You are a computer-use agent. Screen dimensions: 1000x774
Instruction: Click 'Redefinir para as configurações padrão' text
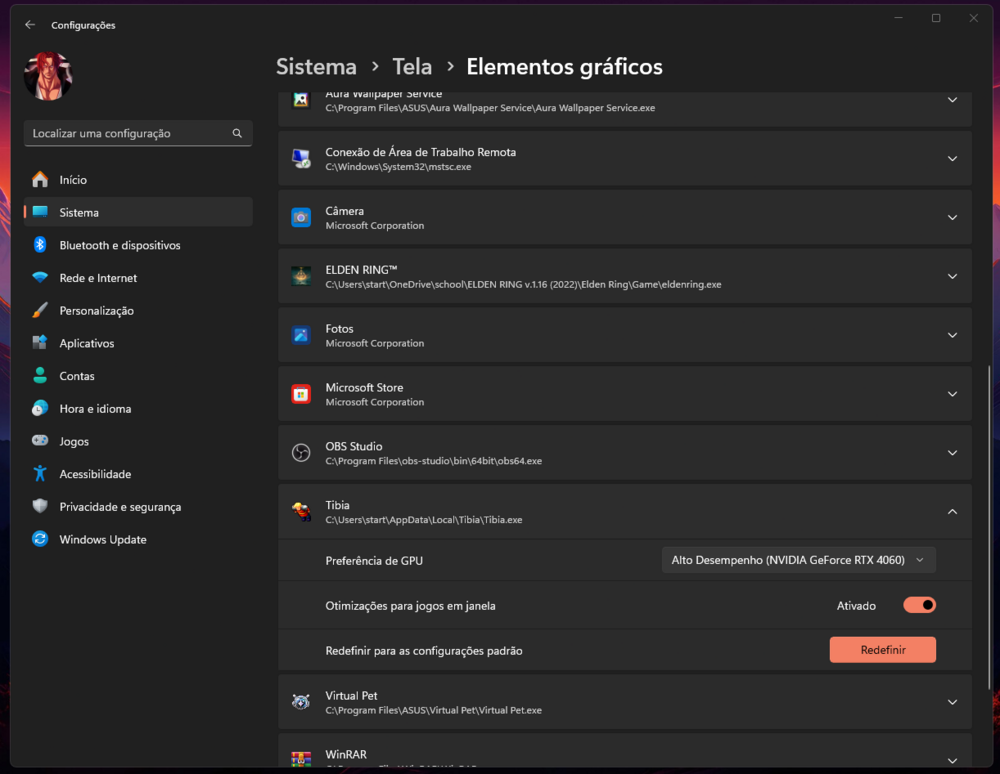[423, 651]
